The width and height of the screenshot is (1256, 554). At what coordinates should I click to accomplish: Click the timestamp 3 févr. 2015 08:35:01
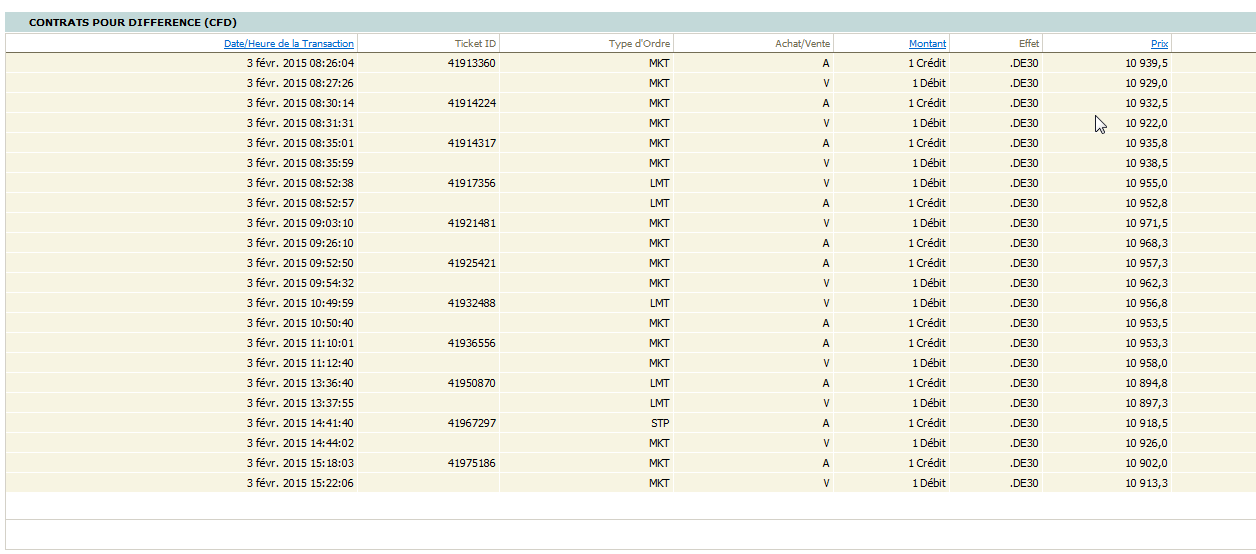coord(300,143)
